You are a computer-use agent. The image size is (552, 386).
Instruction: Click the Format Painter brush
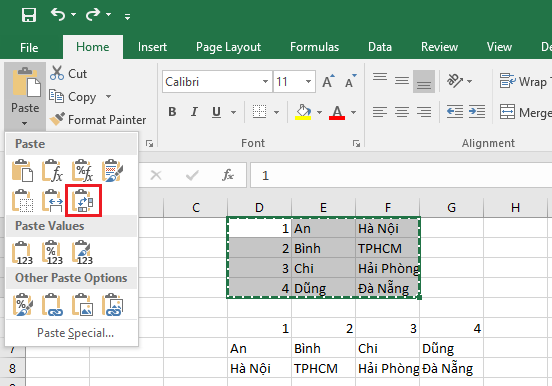[57, 119]
